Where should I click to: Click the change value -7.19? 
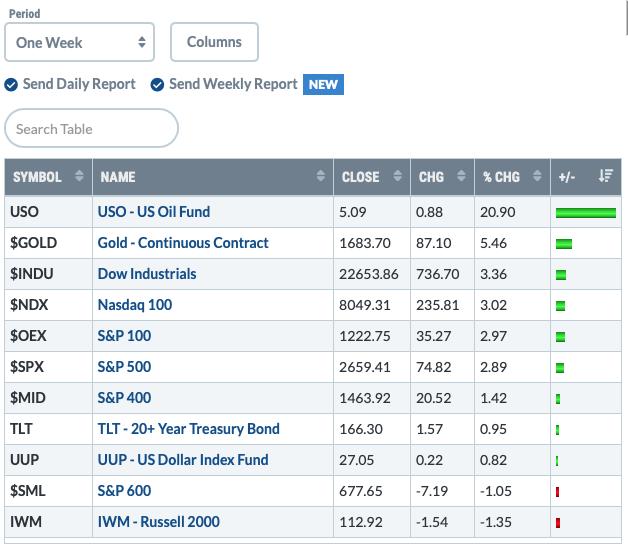coord(432,491)
